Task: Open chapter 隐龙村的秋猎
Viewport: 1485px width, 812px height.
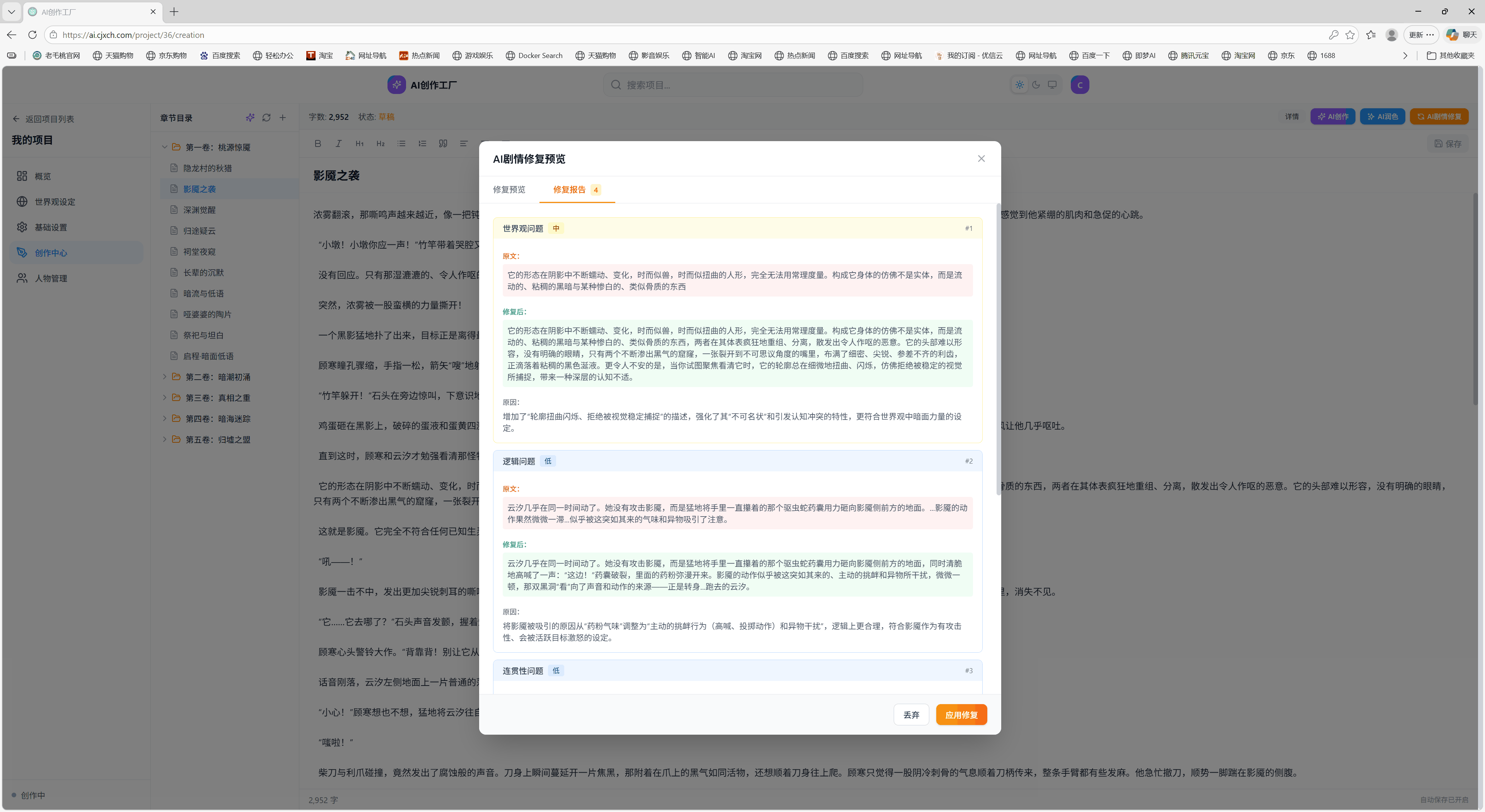Action: pos(229,168)
